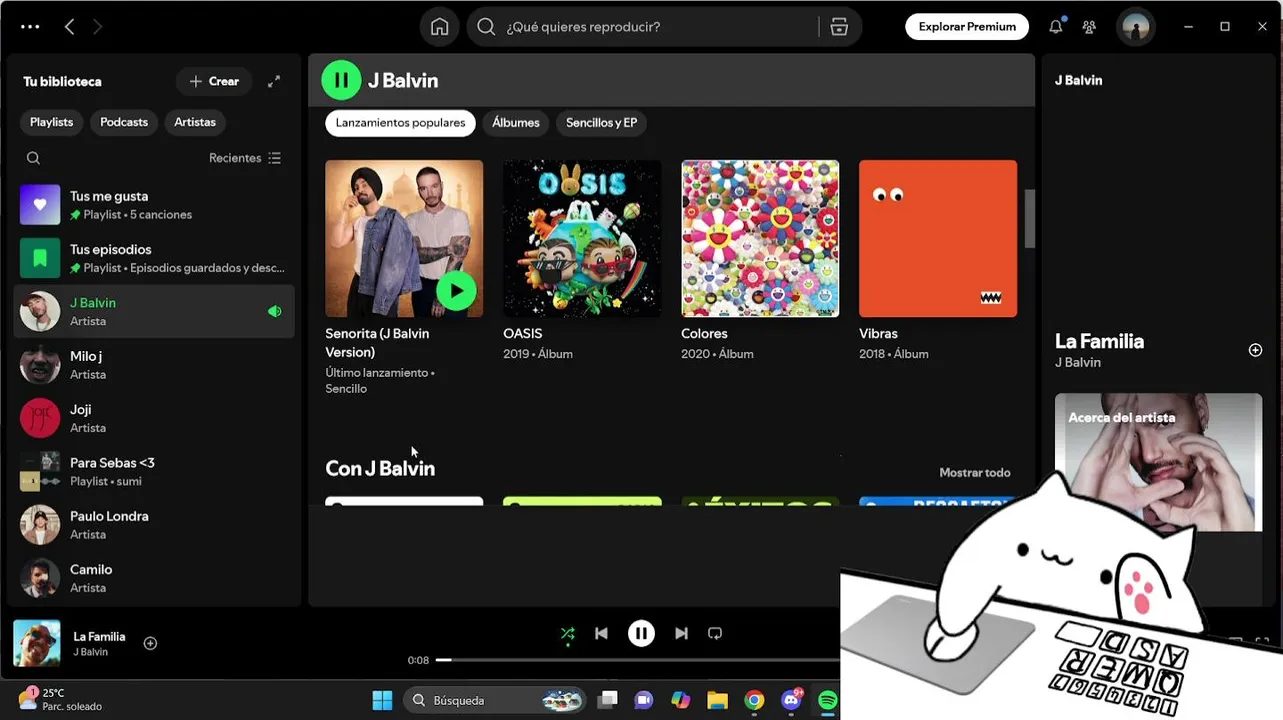Open the notifications bell
Image resolution: width=1283 pixels, height=720 pixels.
pos(1055,27)
